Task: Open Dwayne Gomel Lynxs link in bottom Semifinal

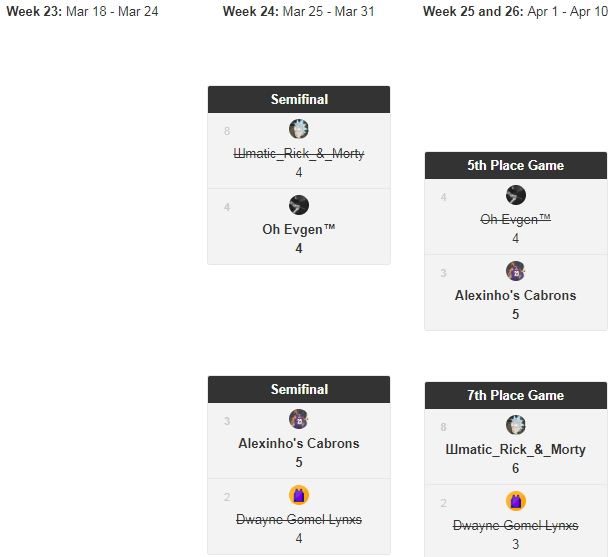Action: point(299,520)
